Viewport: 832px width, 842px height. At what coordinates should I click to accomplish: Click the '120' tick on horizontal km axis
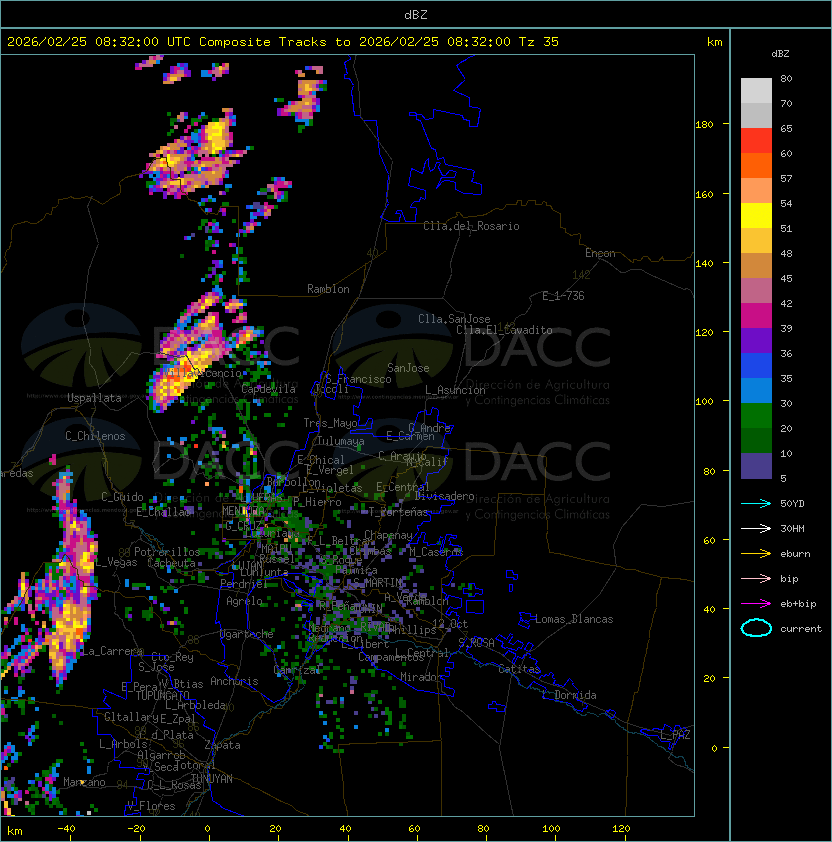tap(621, 829)
